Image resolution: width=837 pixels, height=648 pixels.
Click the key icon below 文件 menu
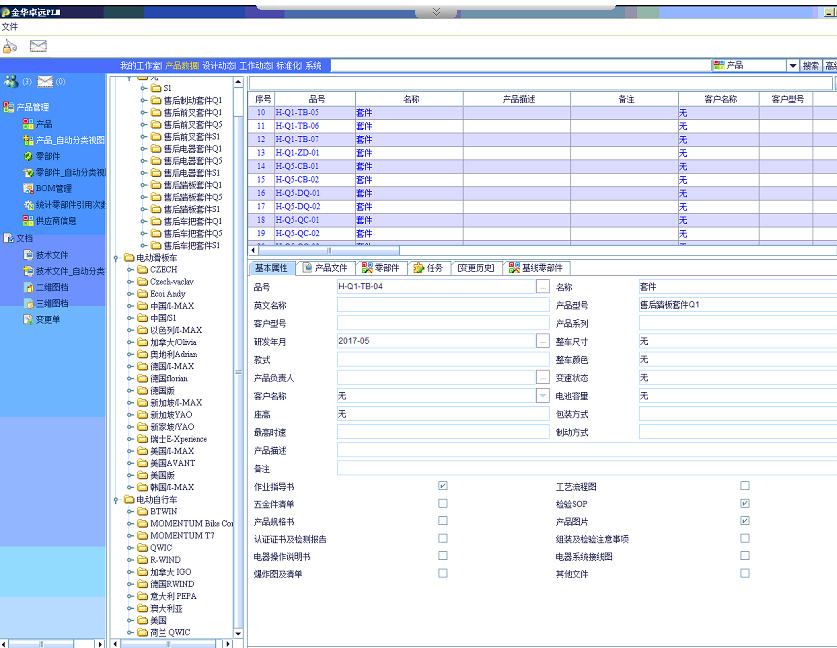pos(10,46)
